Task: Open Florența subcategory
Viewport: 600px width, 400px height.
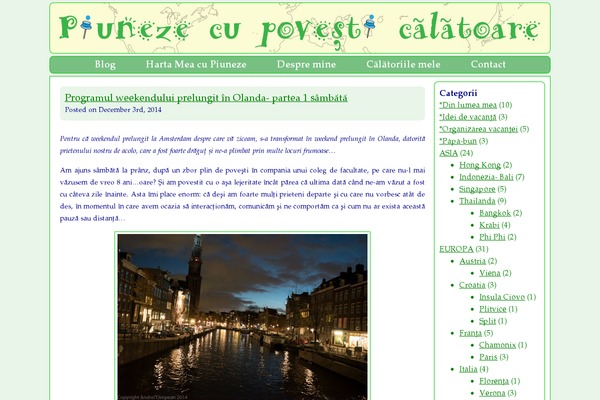Action: coord(494,381)
